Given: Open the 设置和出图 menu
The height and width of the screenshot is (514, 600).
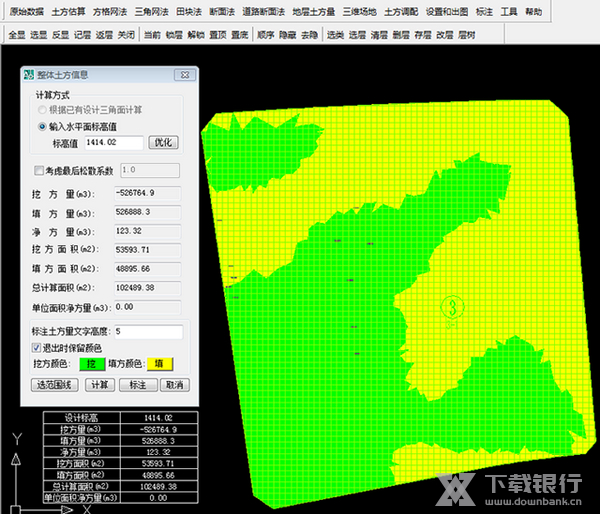Looking at the screenshot, I should pyautogui.click(x=445, y=12).
